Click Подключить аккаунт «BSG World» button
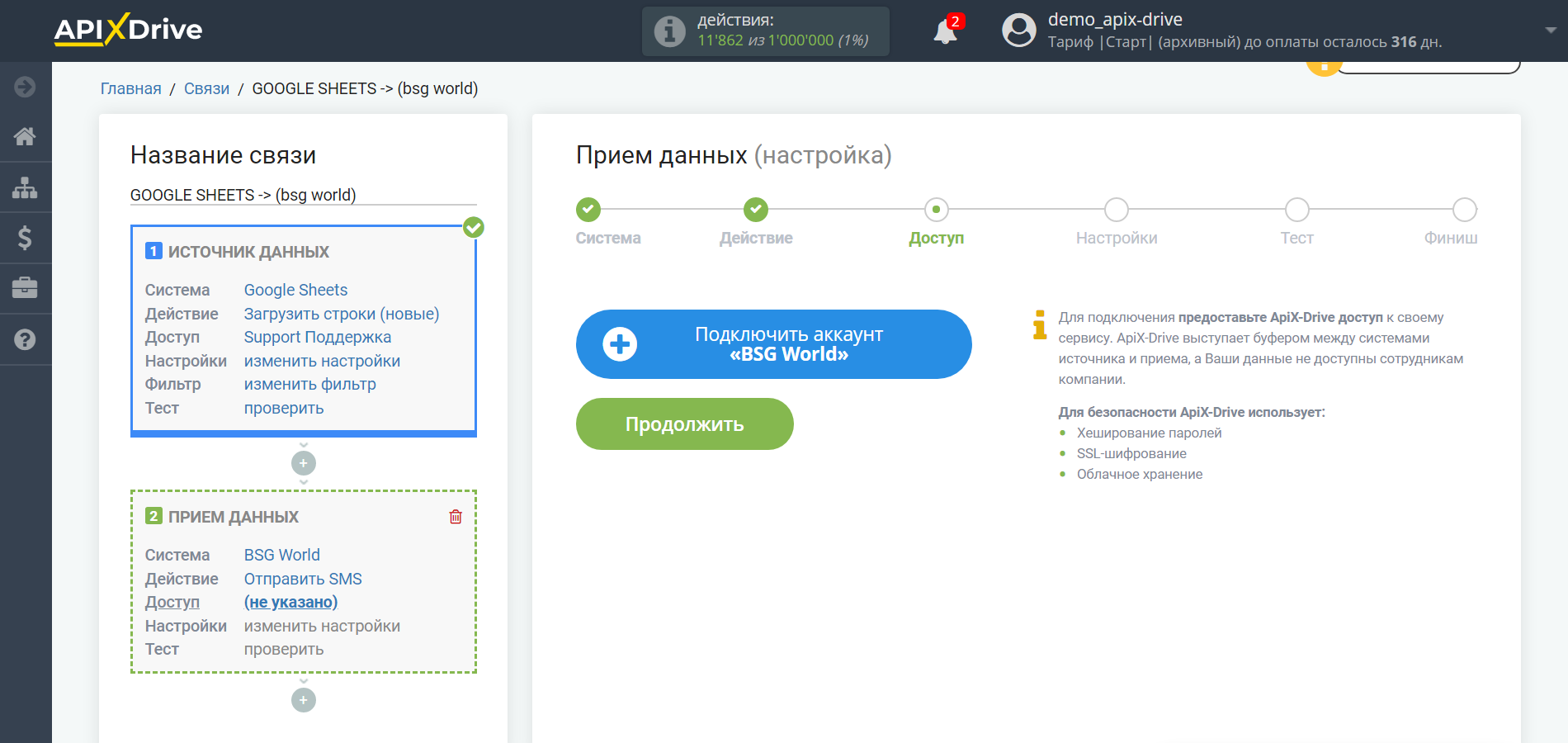The height and width of the screenshot is (743, 1568). (774, 344)
